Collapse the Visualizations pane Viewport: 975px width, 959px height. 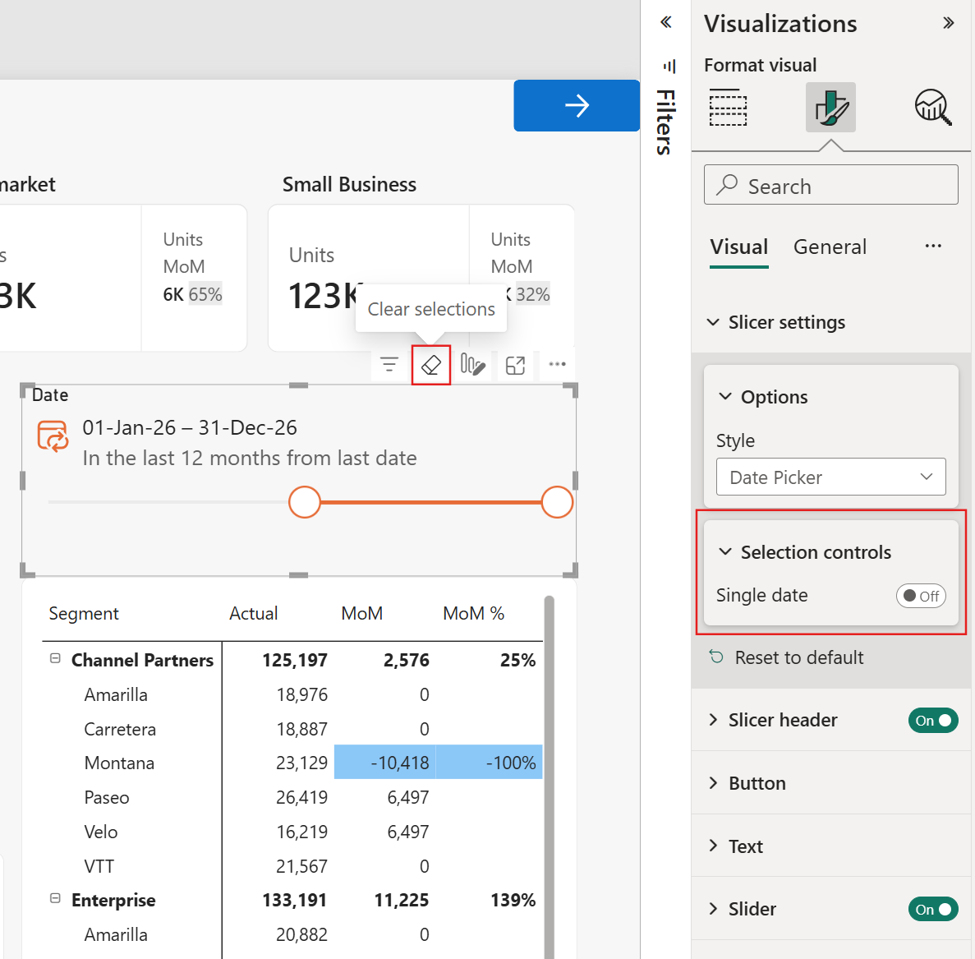(948, 23)
